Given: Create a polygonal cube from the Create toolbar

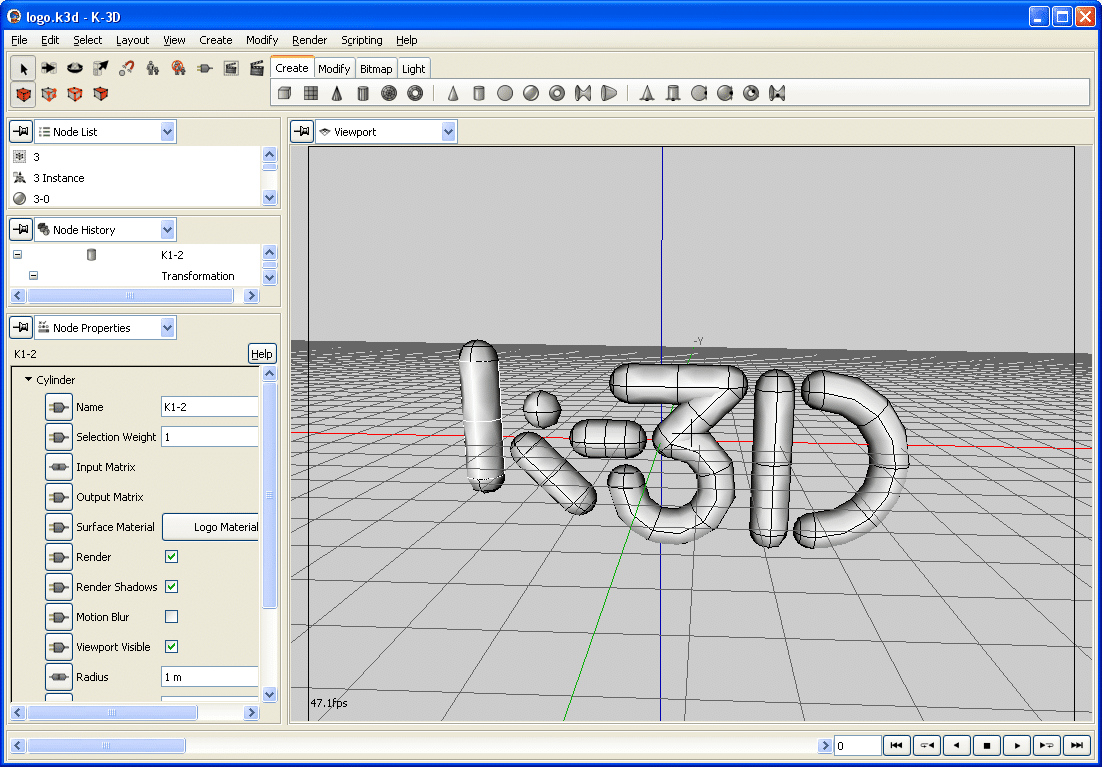Looking at the screenshot, I should click(x=285, y=93).
